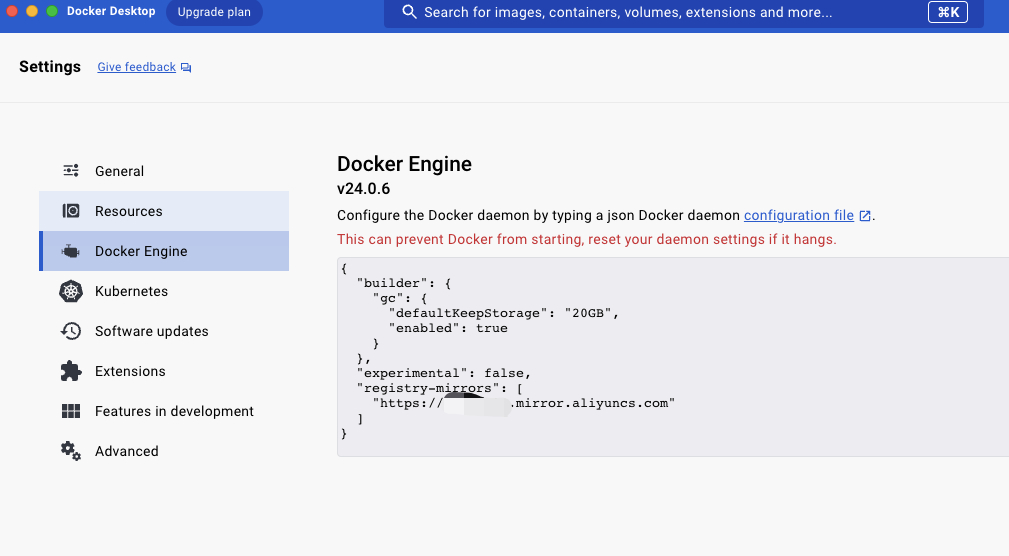The image size is (1009, 556).
Task: Click the "registry-mirrors" line
Action: [x=440, y=388]
